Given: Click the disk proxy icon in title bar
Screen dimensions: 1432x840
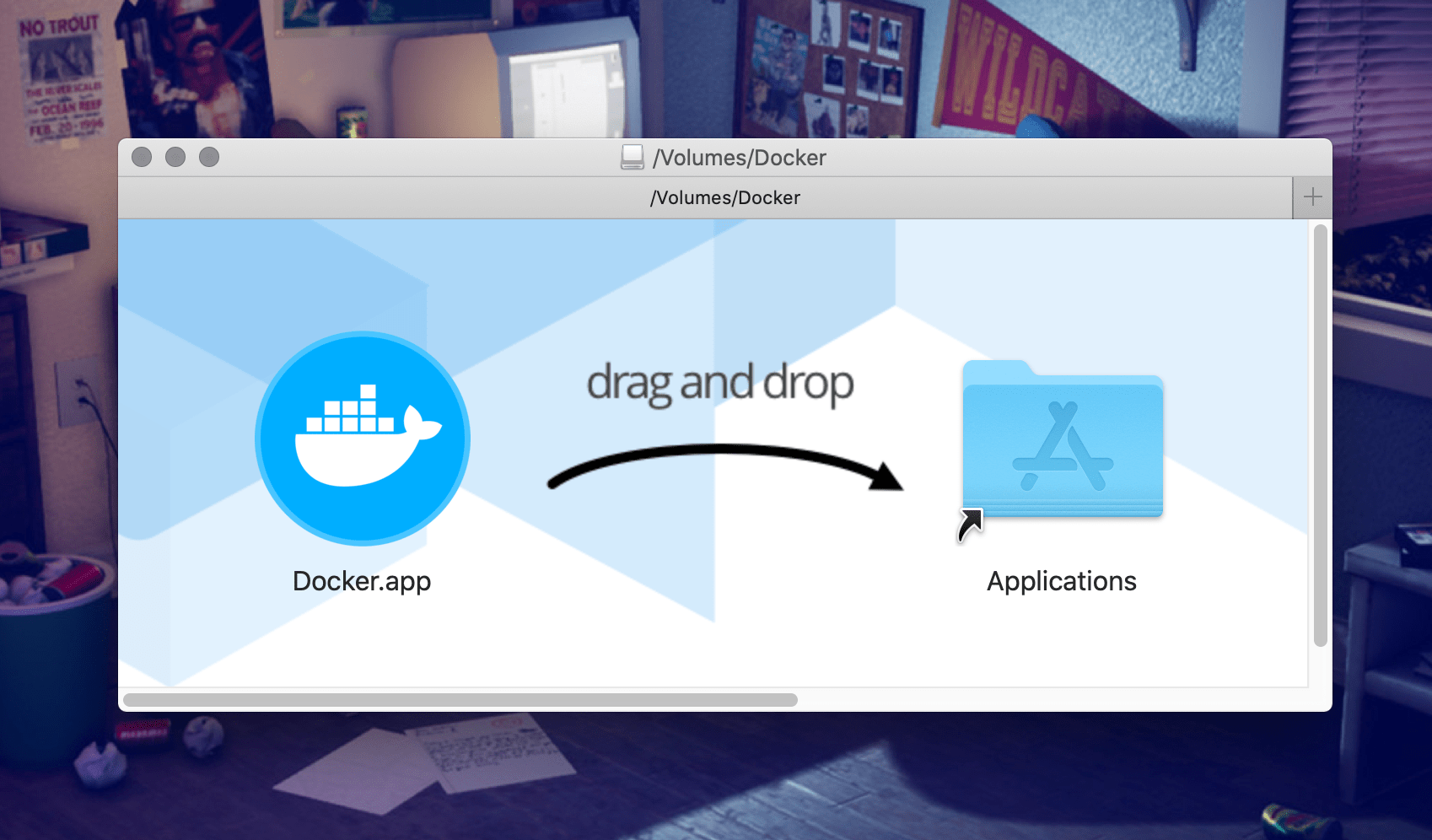Looking at the screenshot, I should 633,158.
